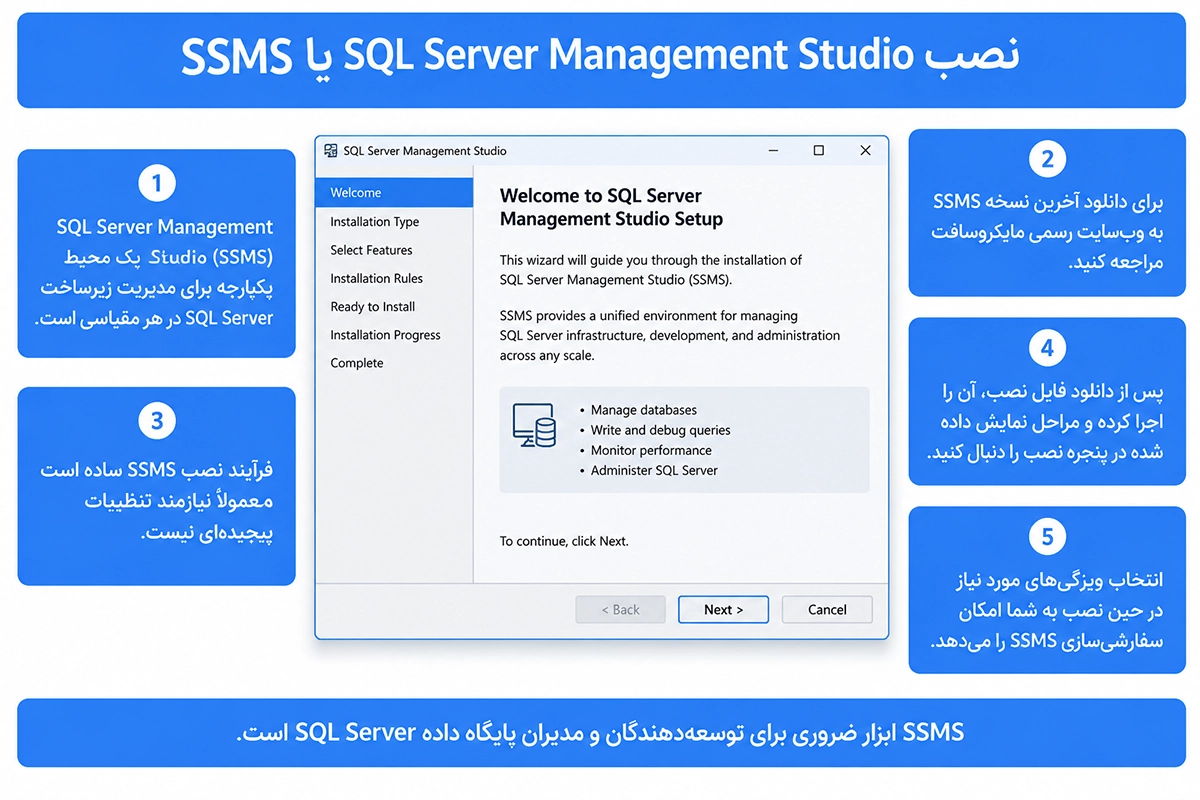Screen dimensions: 1200x800
Task: Close the SSMS setup window
Action: (x=866, y=151)
